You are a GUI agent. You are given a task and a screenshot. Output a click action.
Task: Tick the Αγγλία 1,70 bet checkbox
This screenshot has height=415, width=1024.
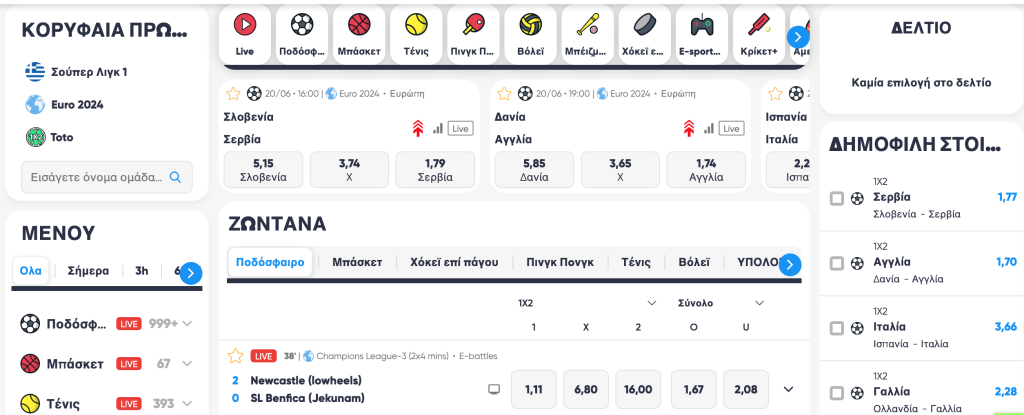click(837, 263)
